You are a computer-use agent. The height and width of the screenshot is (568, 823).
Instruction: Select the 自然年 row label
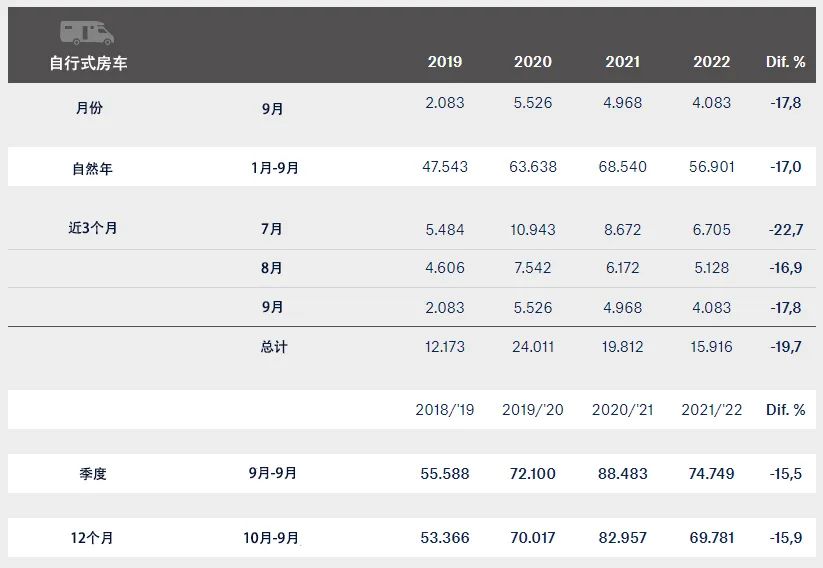tap(92, 169)
